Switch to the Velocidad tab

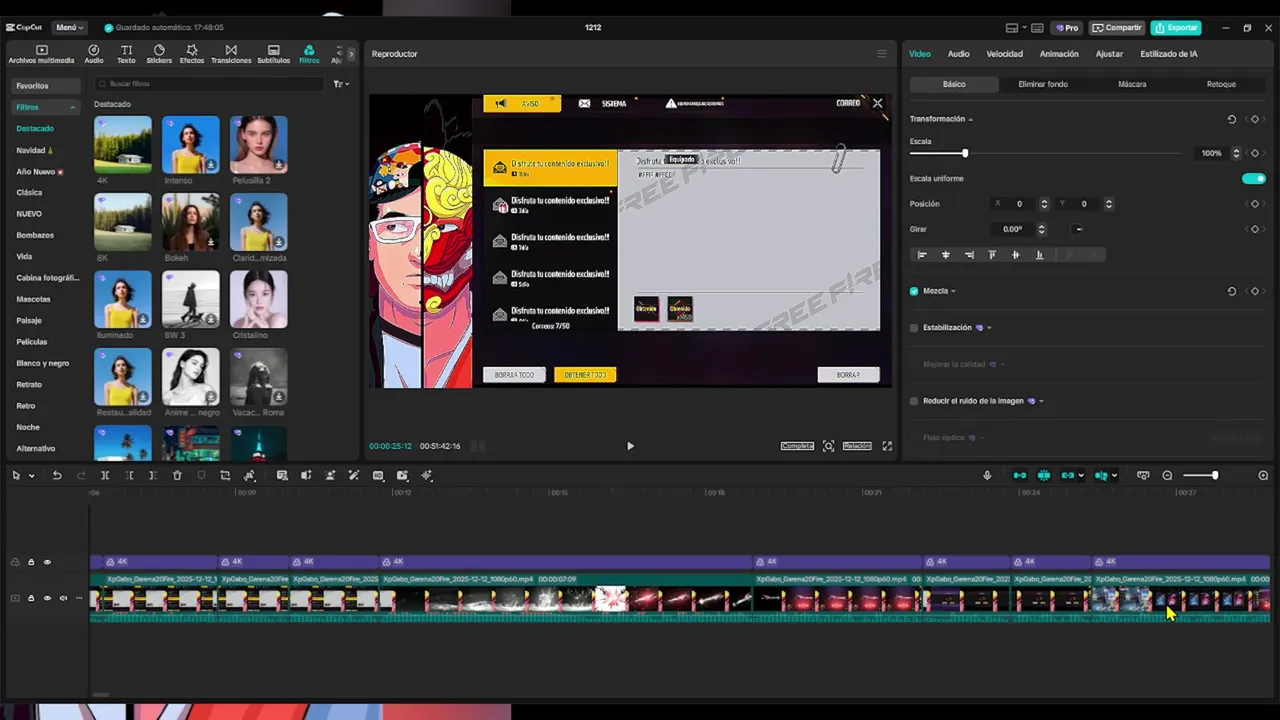click(x=1004, y=54)
